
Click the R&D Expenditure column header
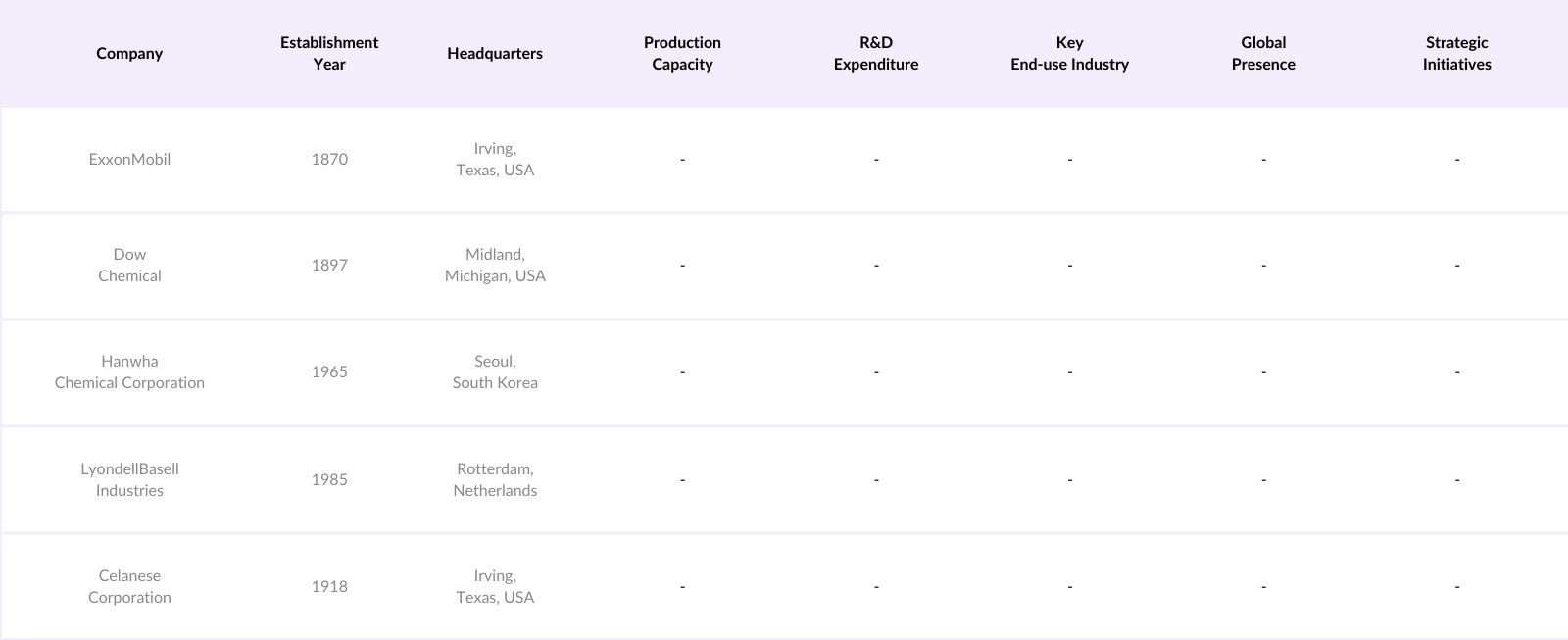(x=876, y=54)
